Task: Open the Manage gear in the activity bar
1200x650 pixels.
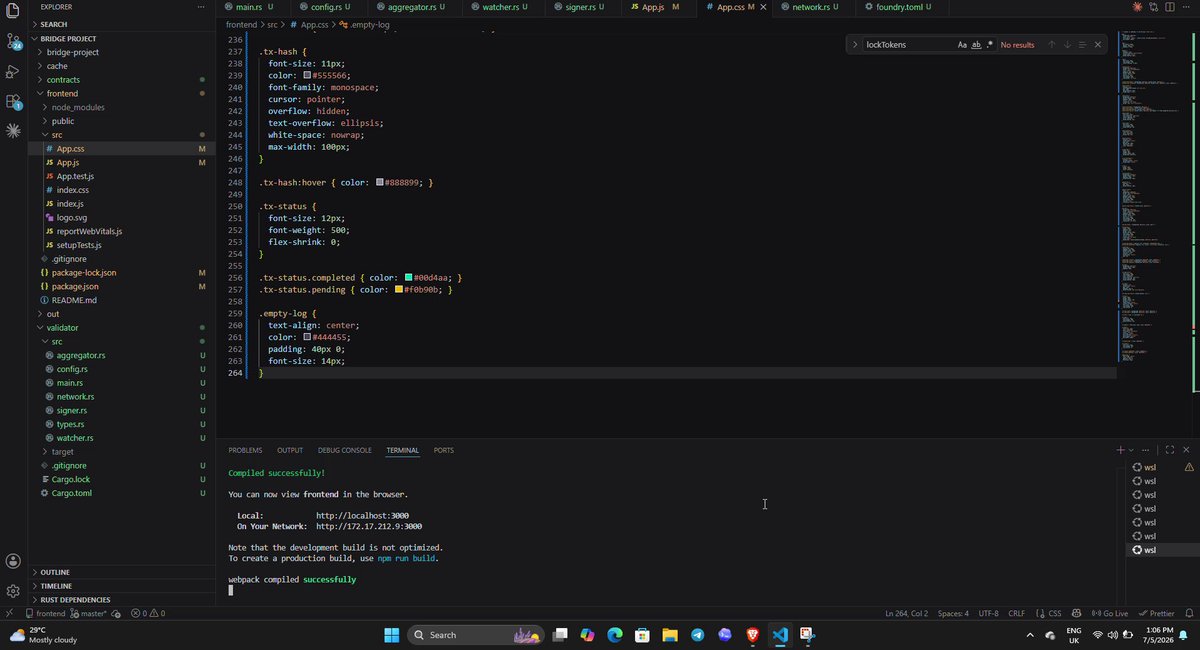Action: coord(13,591)
